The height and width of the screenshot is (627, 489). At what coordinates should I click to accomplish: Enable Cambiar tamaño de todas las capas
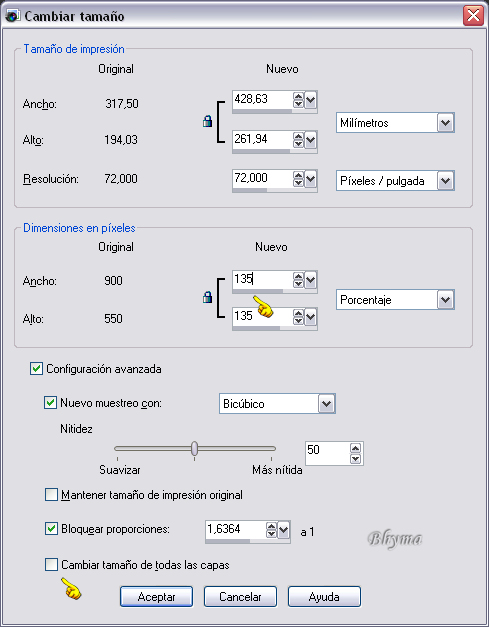point(51,565)
